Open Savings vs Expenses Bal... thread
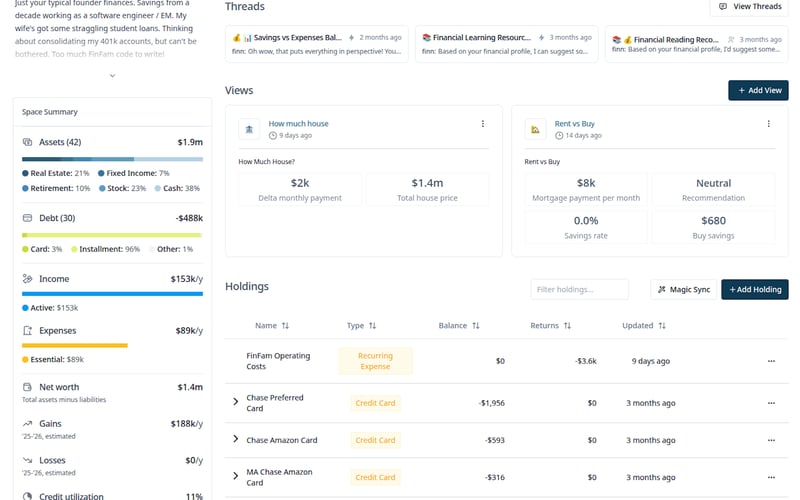Screen dimensions: 800x500 click(316, 44)
